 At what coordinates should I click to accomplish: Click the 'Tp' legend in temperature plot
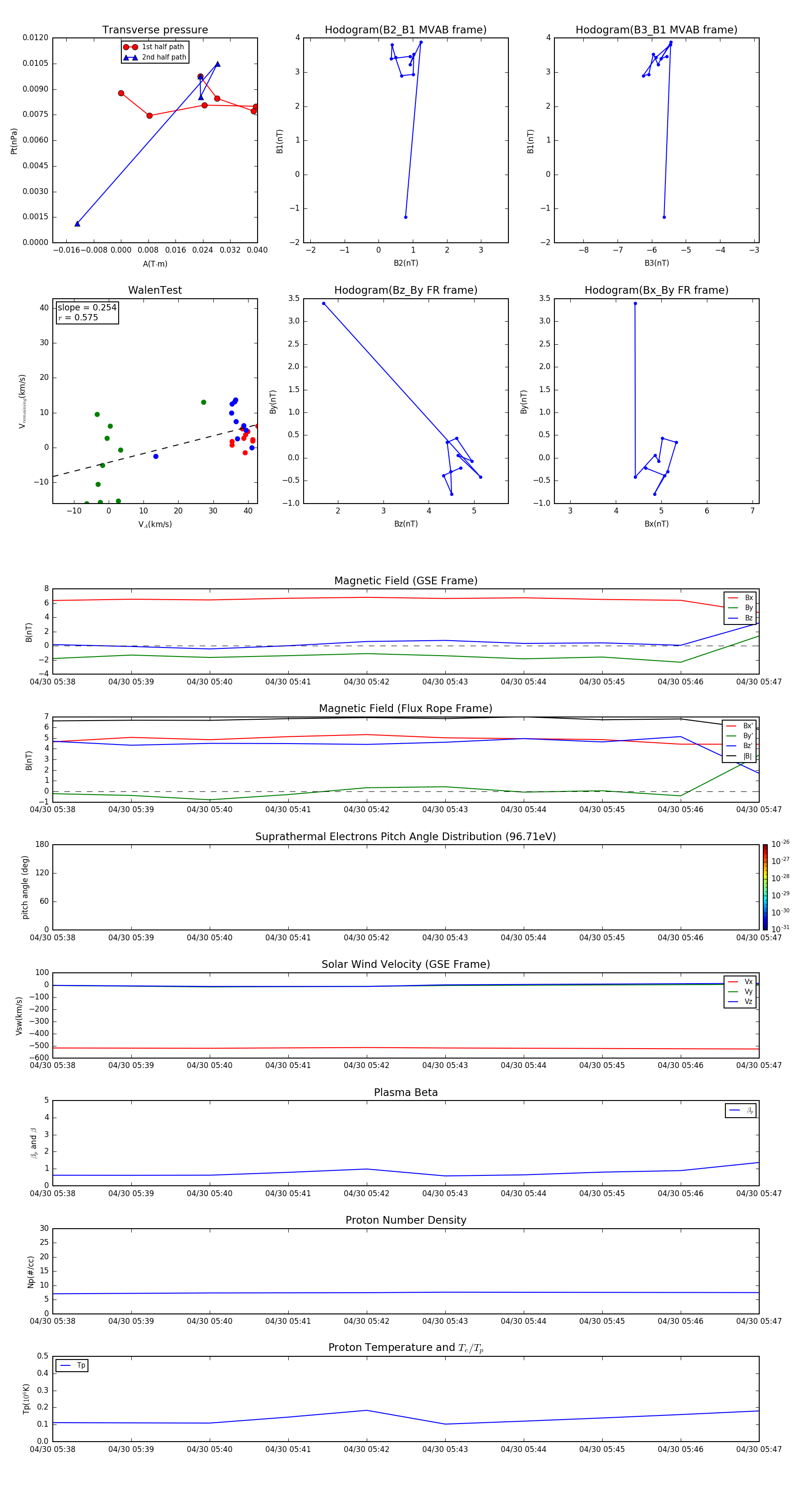pyautogui.click(x=72, y=1365)
